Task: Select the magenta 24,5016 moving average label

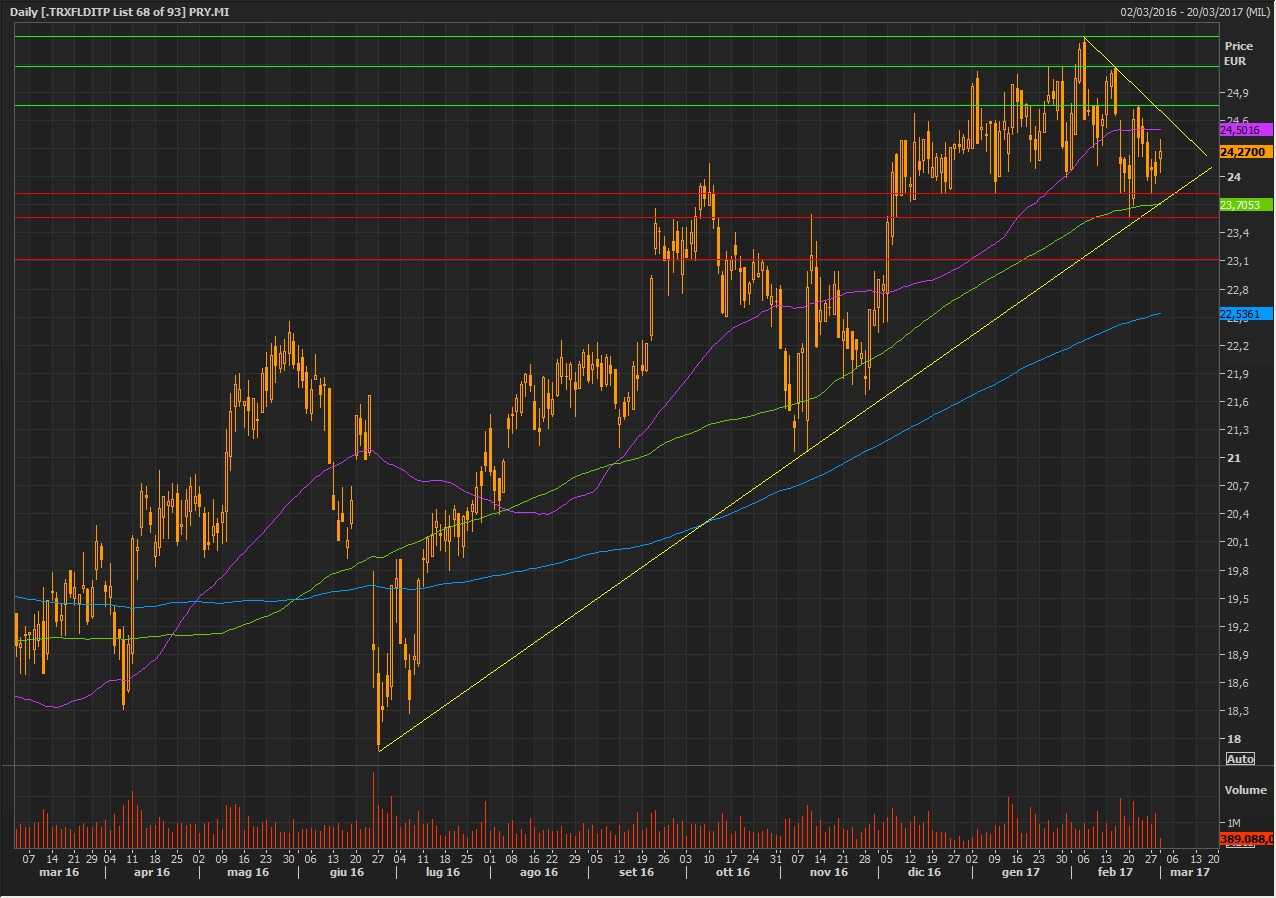Action: 1245,130
